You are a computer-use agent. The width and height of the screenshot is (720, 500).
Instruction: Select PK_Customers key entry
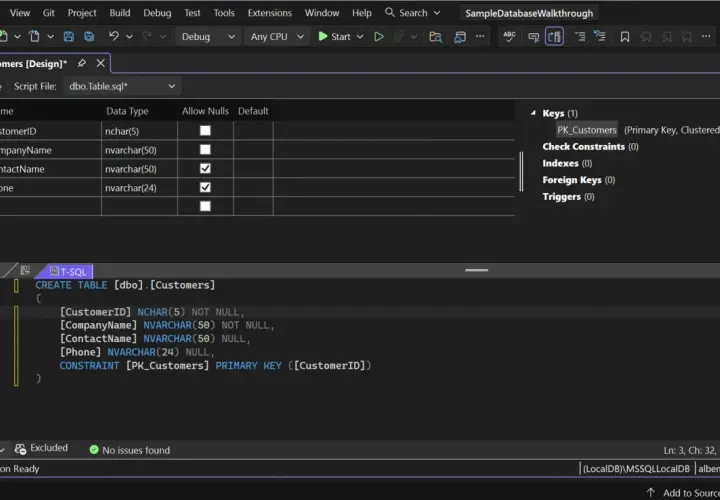click(586, 130)
